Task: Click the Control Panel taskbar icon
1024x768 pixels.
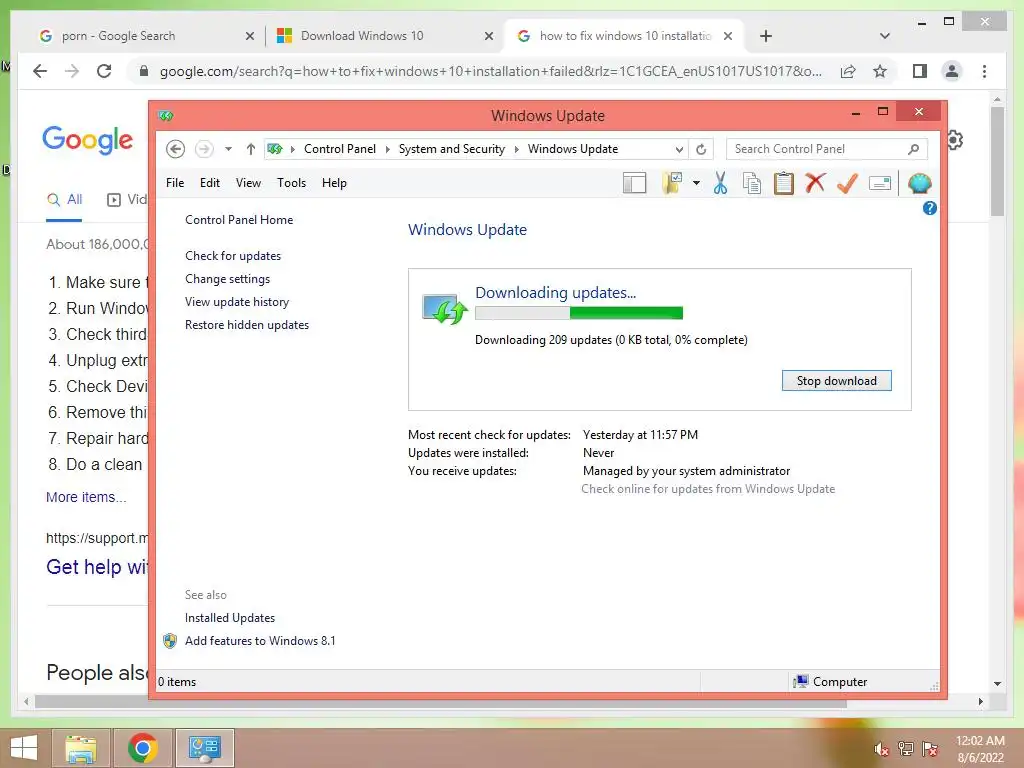Action: [204, 748]
